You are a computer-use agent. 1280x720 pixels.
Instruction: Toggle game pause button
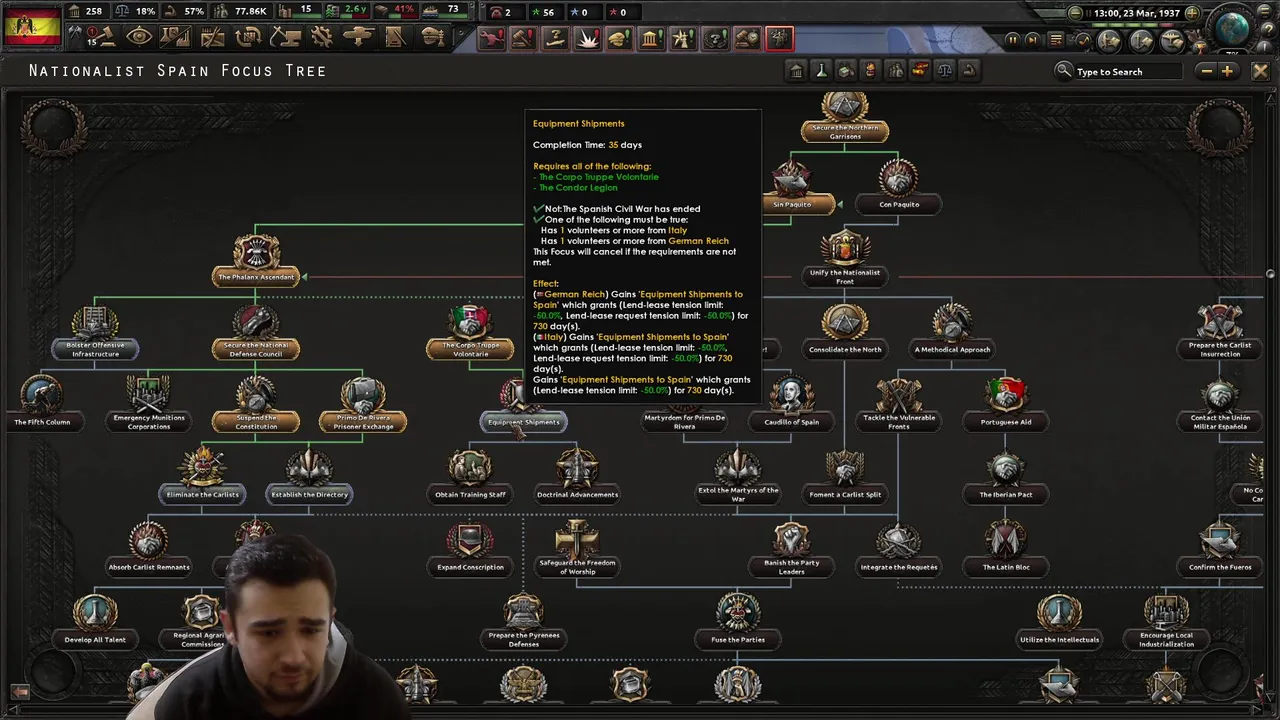(1012, 40)
